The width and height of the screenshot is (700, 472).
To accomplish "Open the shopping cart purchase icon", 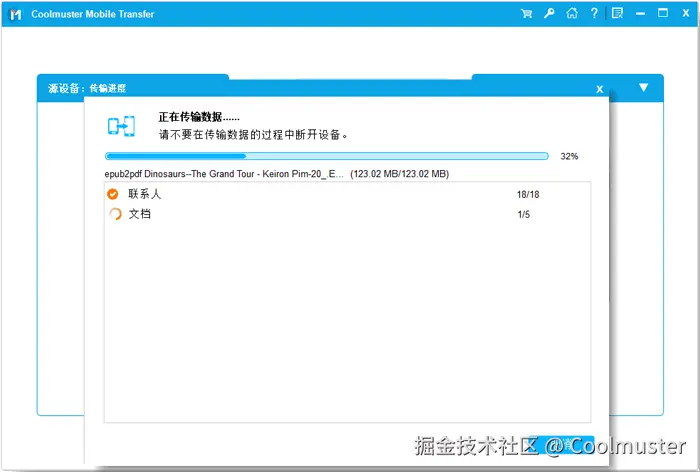I will [526, 13].
